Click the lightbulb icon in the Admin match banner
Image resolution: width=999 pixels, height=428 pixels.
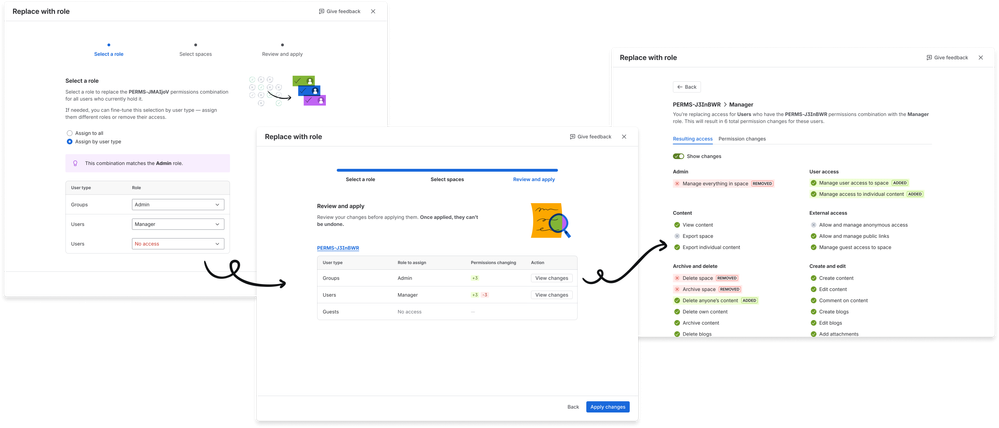coord(75,163)
